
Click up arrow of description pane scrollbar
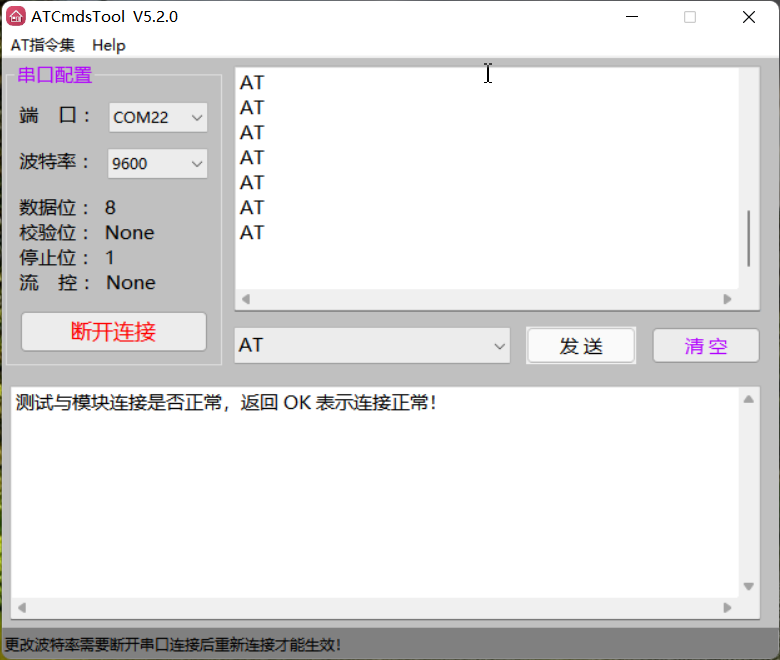pyautogui.click(x=749, y=399)
